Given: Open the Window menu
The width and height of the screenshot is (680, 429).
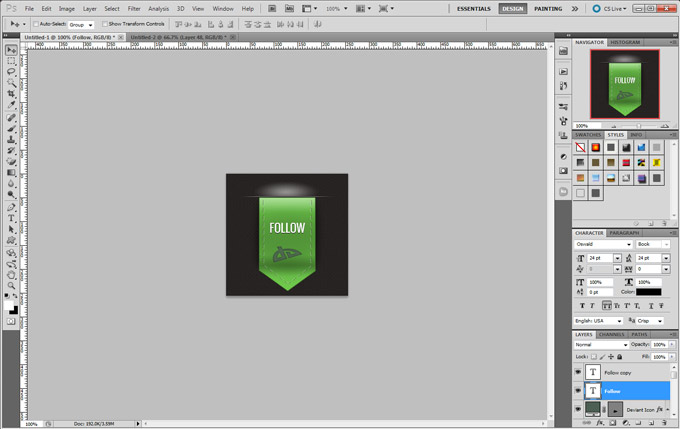Looking at the screenshot, I should [x=223, y=9].
